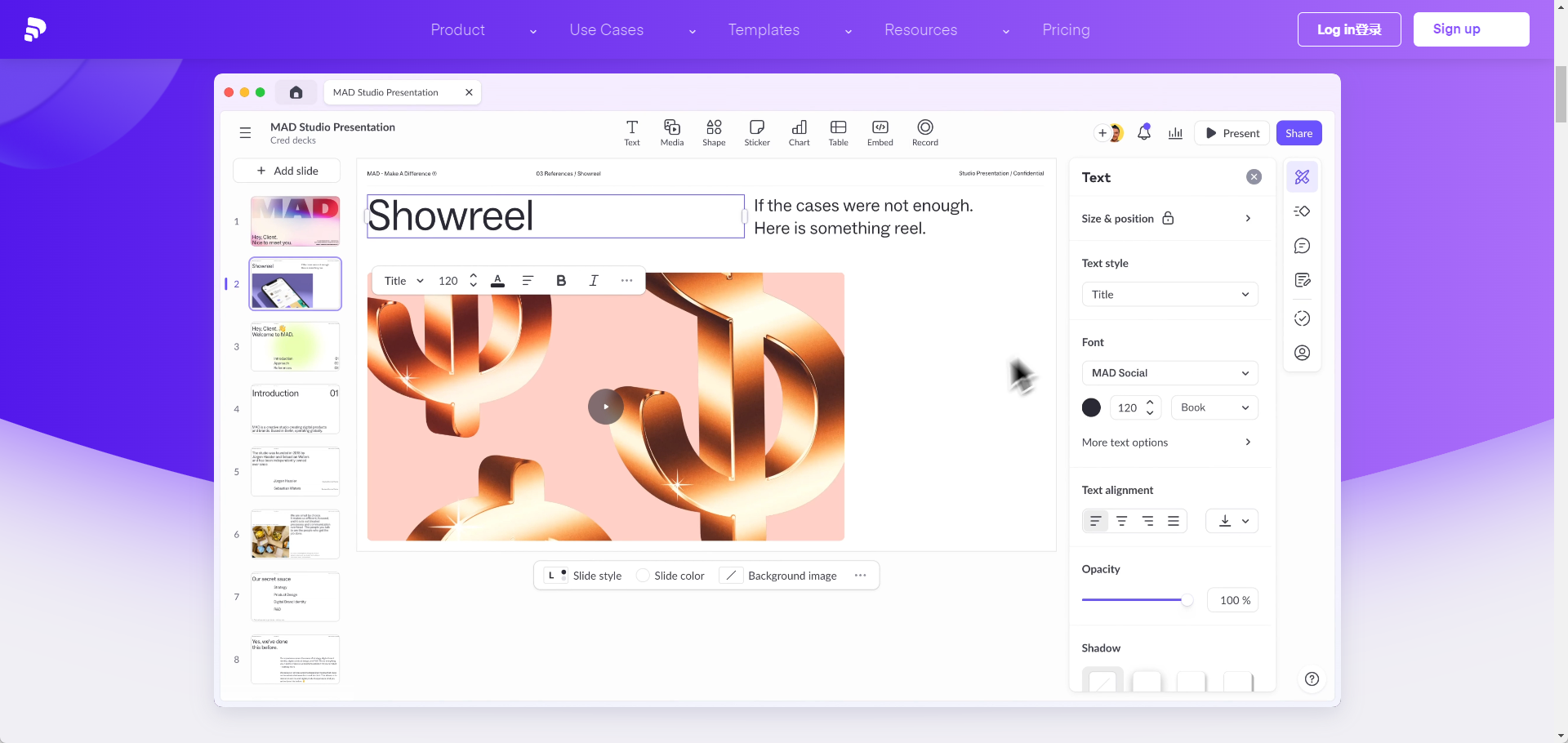Start the Record tool
Image resolution: width=1568 pixels, height=743 pixels.
(x=925, y=132)
